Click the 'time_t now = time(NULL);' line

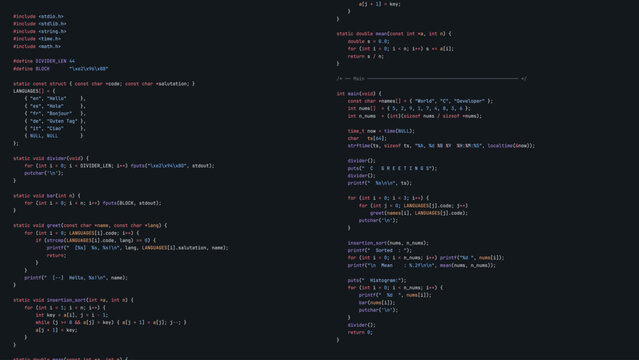pos(381,131)
